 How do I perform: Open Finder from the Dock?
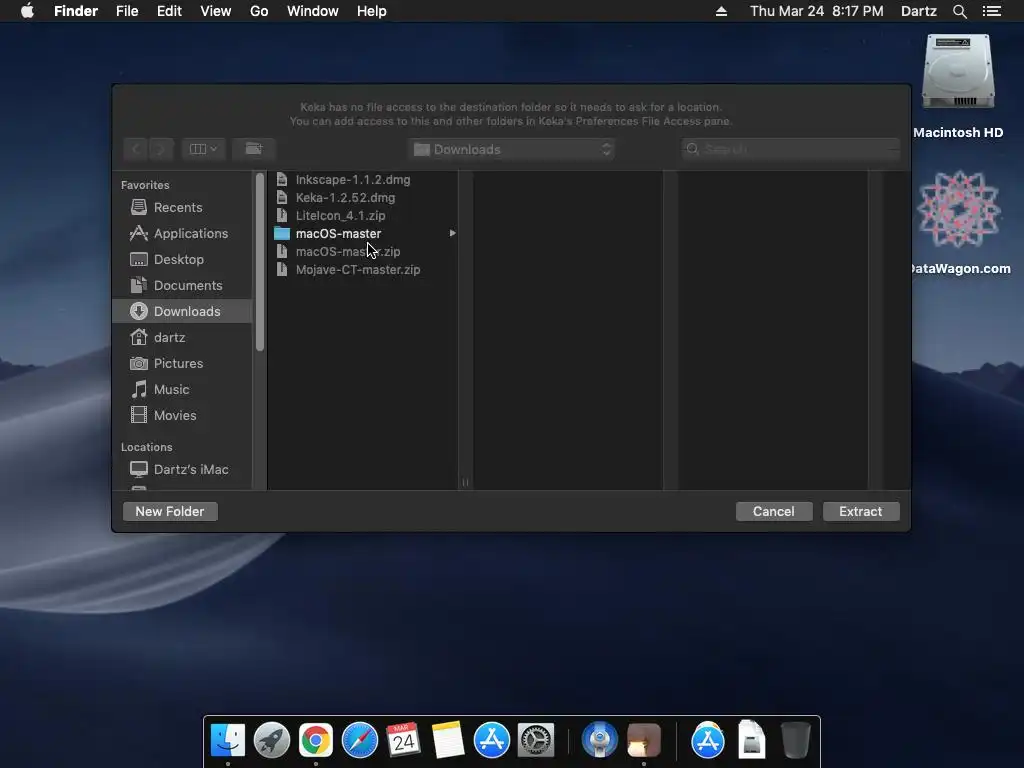tap(227, 740)
